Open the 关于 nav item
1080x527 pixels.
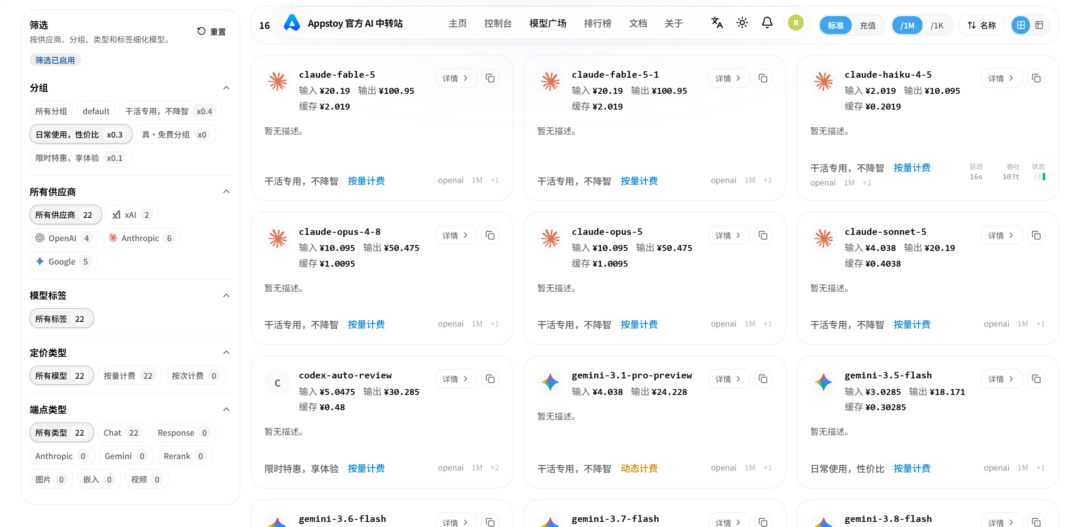(674, 23)
